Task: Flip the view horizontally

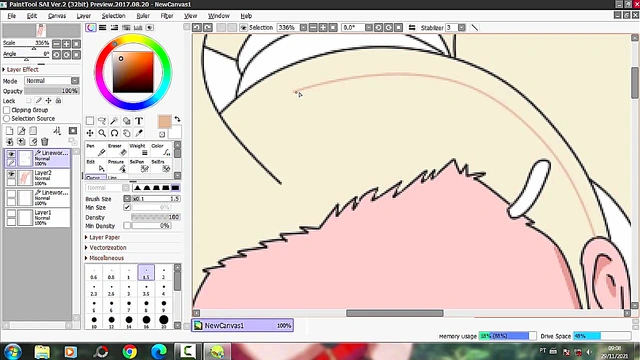Action: click(x=412, y=27)
